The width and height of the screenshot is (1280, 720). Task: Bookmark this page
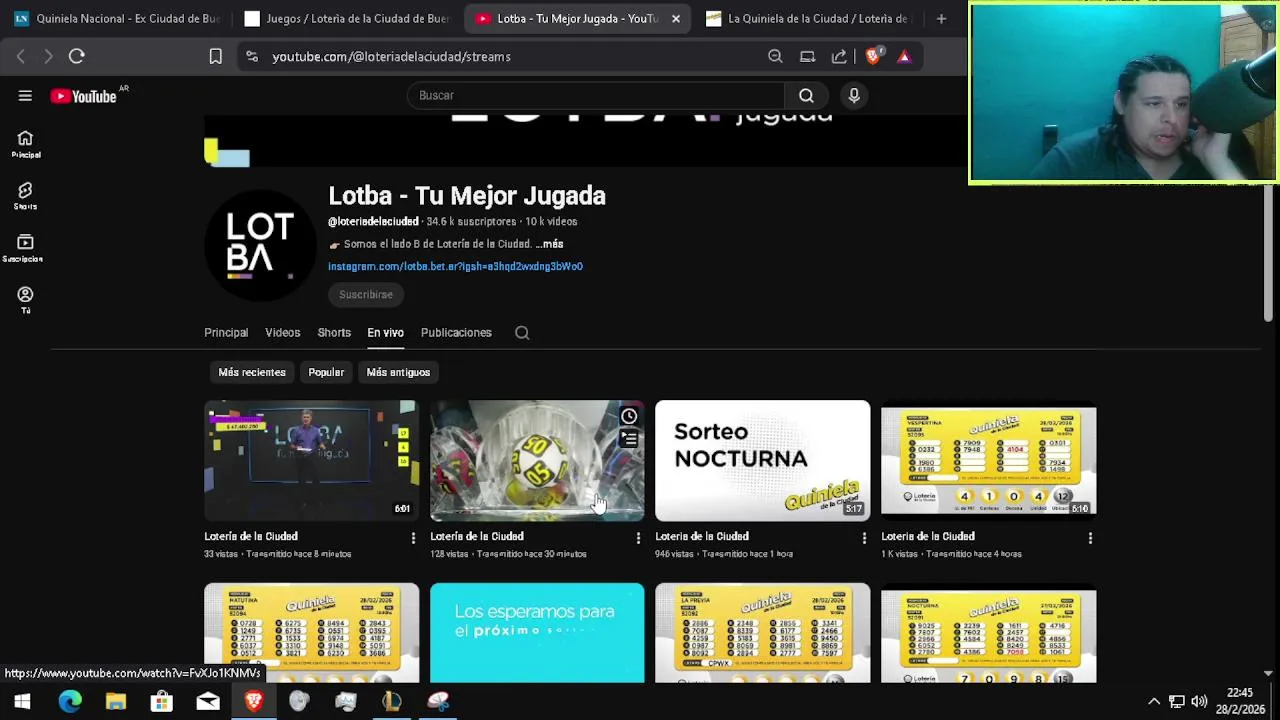click(x=215, y=57)
